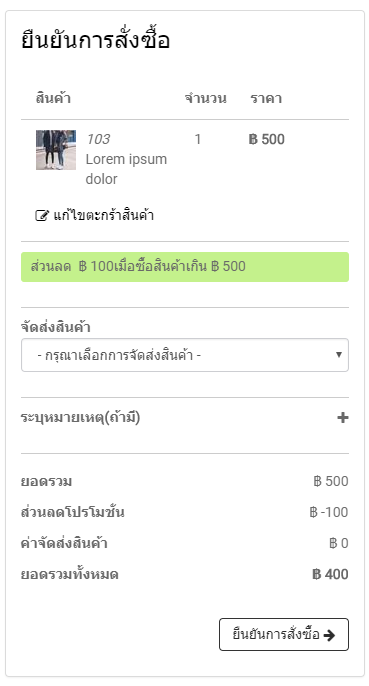Click the green discount promotion banner
The width and height of the screenshot is (369, 686).
click(185, 267)
